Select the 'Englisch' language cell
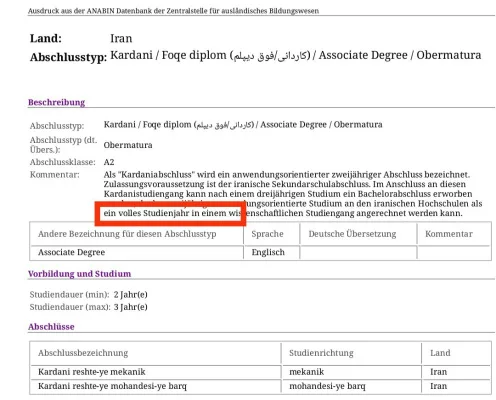Image resolution: width=496 pixels, height=400 pixels. pos(268,252)
